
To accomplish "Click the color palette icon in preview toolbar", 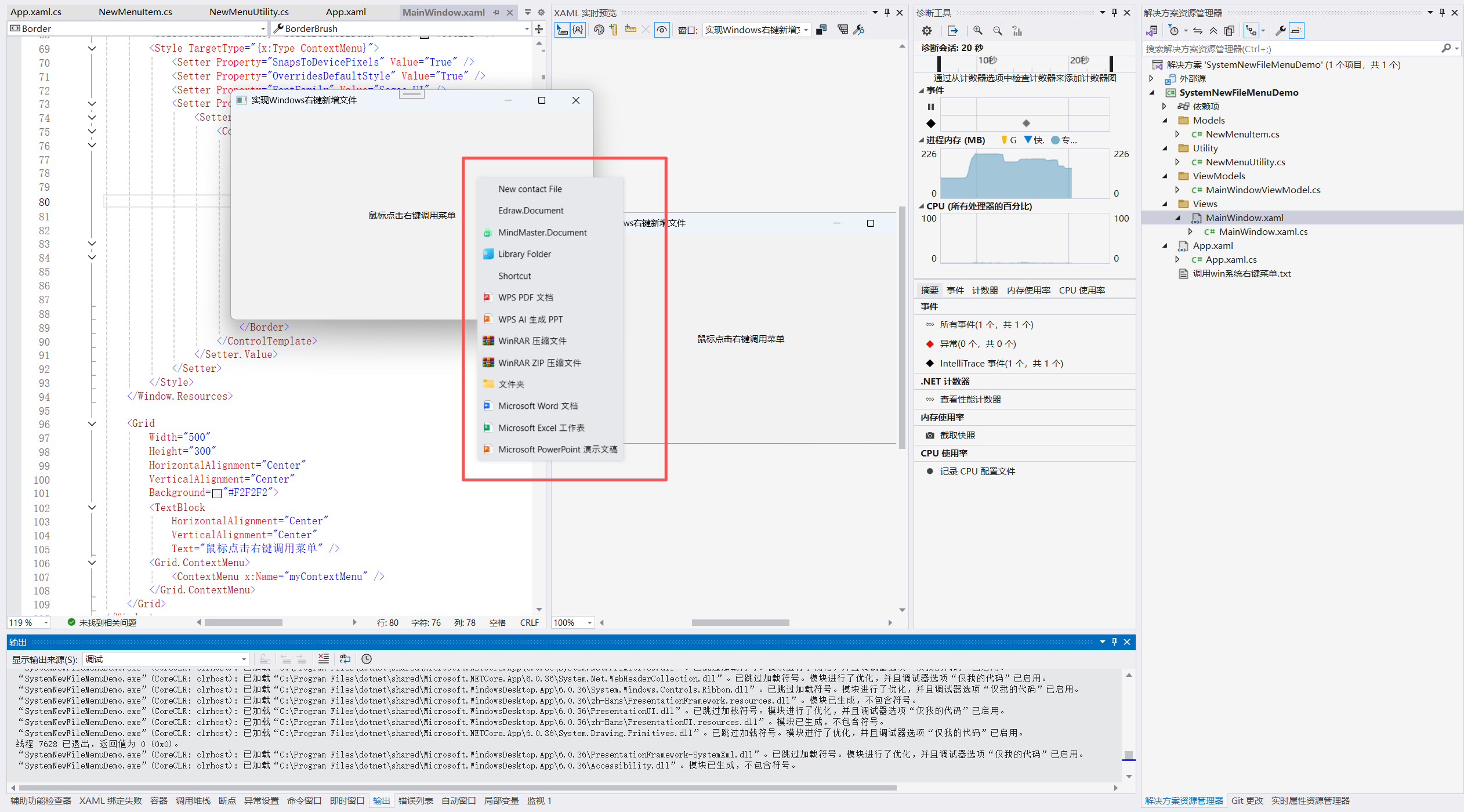I will point(599,30).
